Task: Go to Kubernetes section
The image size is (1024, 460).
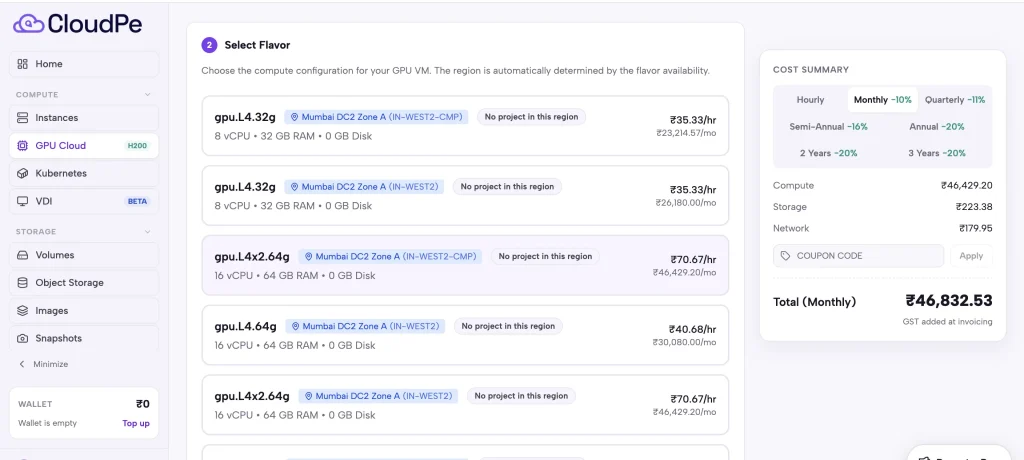Action: pos(84,173)
